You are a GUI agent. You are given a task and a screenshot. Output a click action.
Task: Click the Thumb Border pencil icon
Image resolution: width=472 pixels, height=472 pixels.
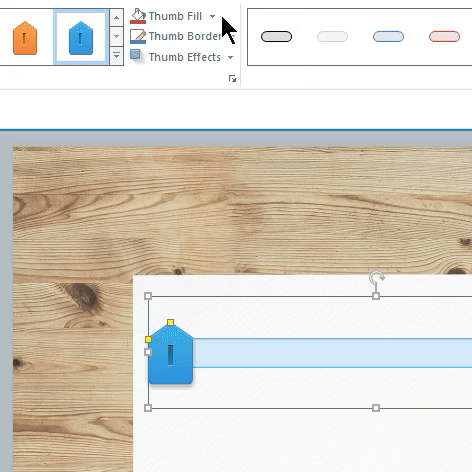(x=138, y=36)
